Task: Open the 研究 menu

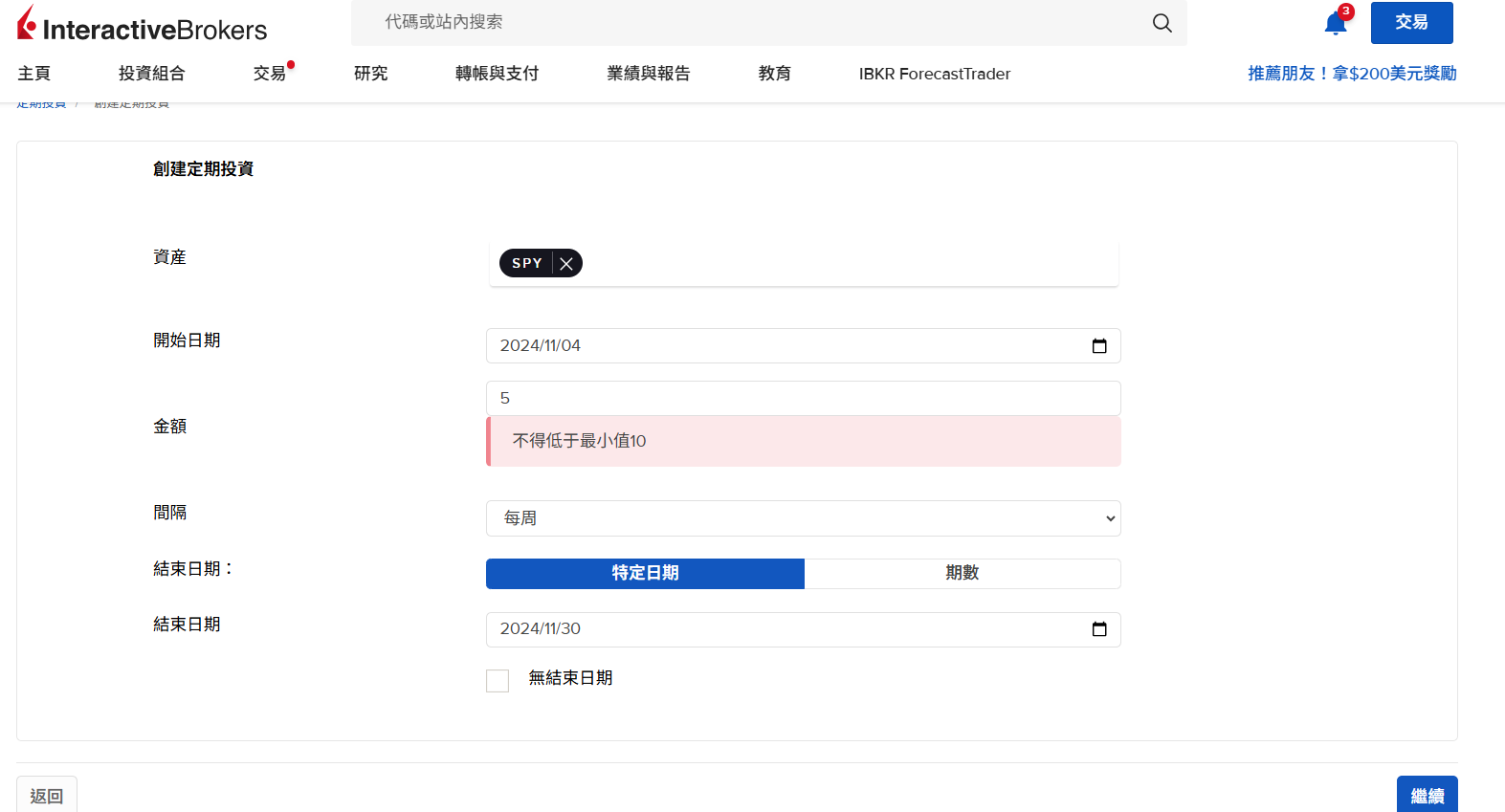Action: click(x=371, y=74)
